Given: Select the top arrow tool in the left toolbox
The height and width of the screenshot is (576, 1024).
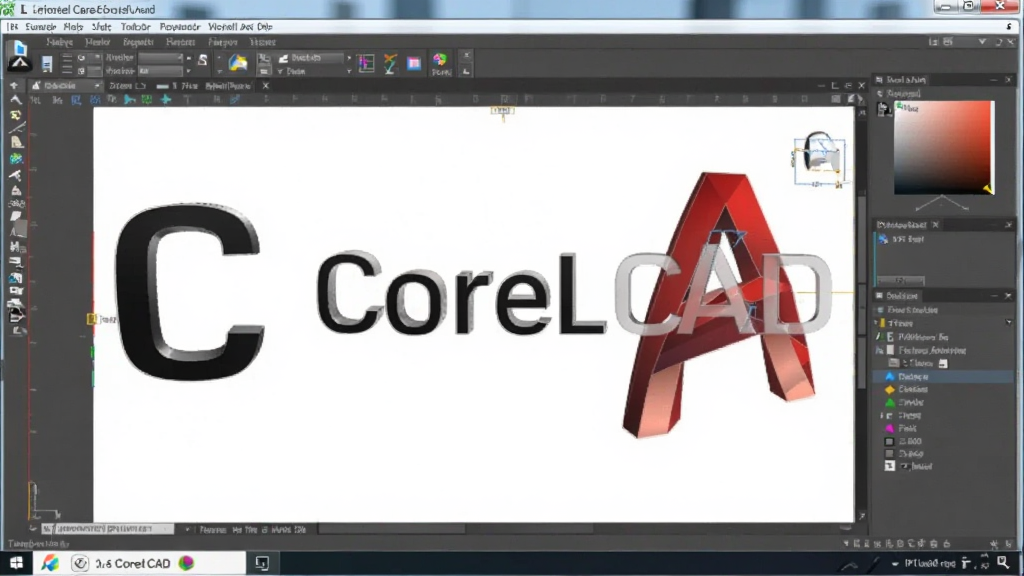Looking at the screenshot, I should pos(14,86).
